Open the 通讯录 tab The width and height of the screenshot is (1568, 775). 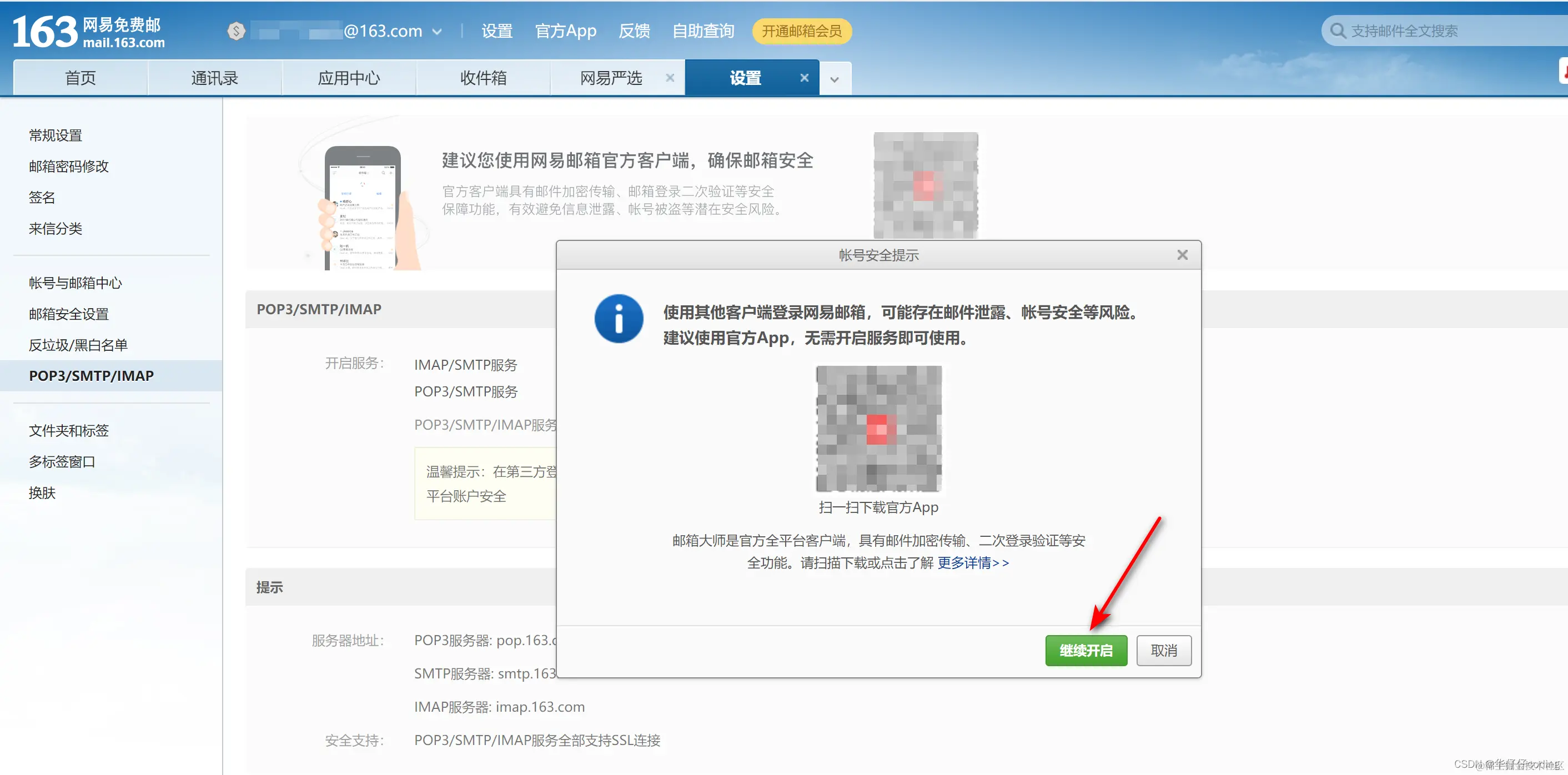[214, 77]
